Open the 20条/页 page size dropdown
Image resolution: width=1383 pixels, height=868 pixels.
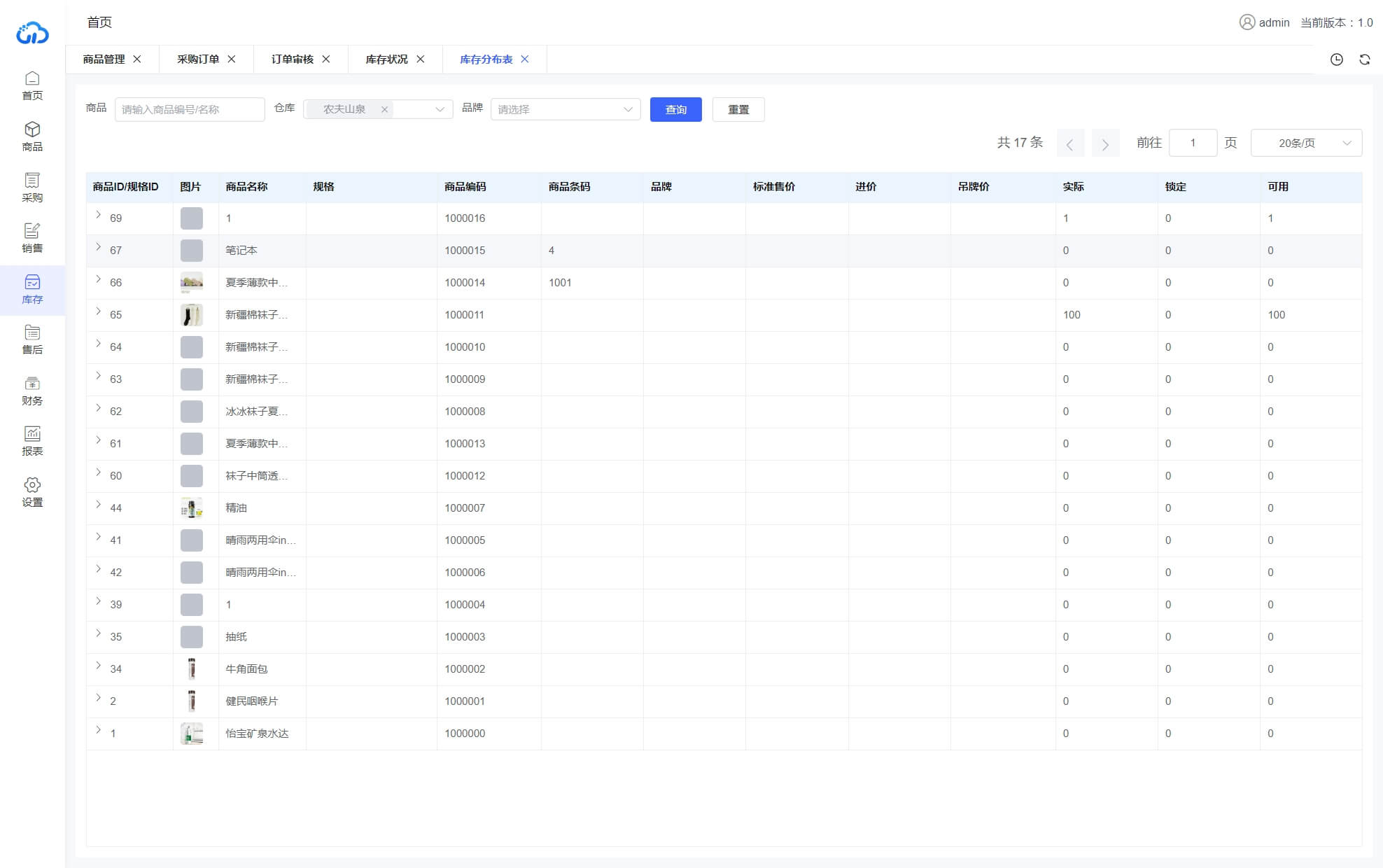tap(1305, 143)
